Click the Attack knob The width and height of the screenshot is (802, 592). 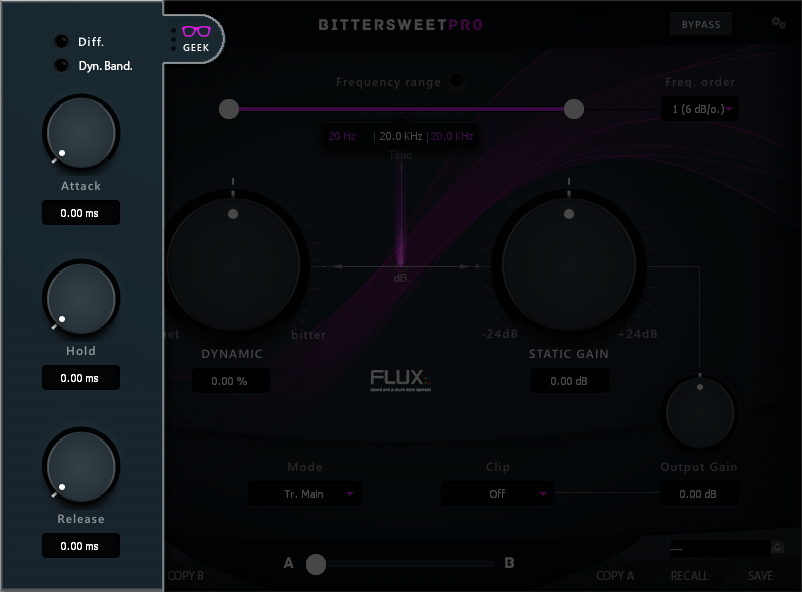tap(81, 133)
